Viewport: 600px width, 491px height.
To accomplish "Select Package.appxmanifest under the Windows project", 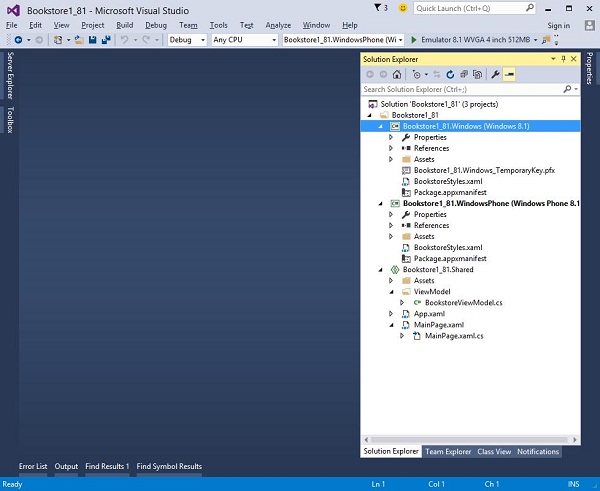I will click(x=450, y=192).
